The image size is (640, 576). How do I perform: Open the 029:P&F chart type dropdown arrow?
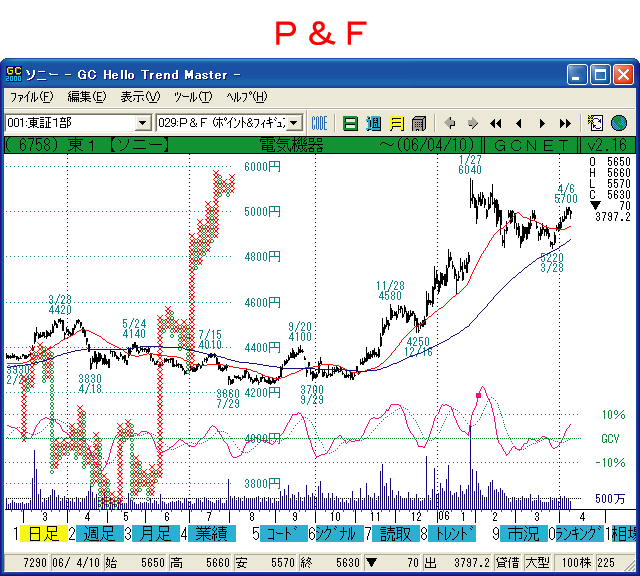point(294,122)
